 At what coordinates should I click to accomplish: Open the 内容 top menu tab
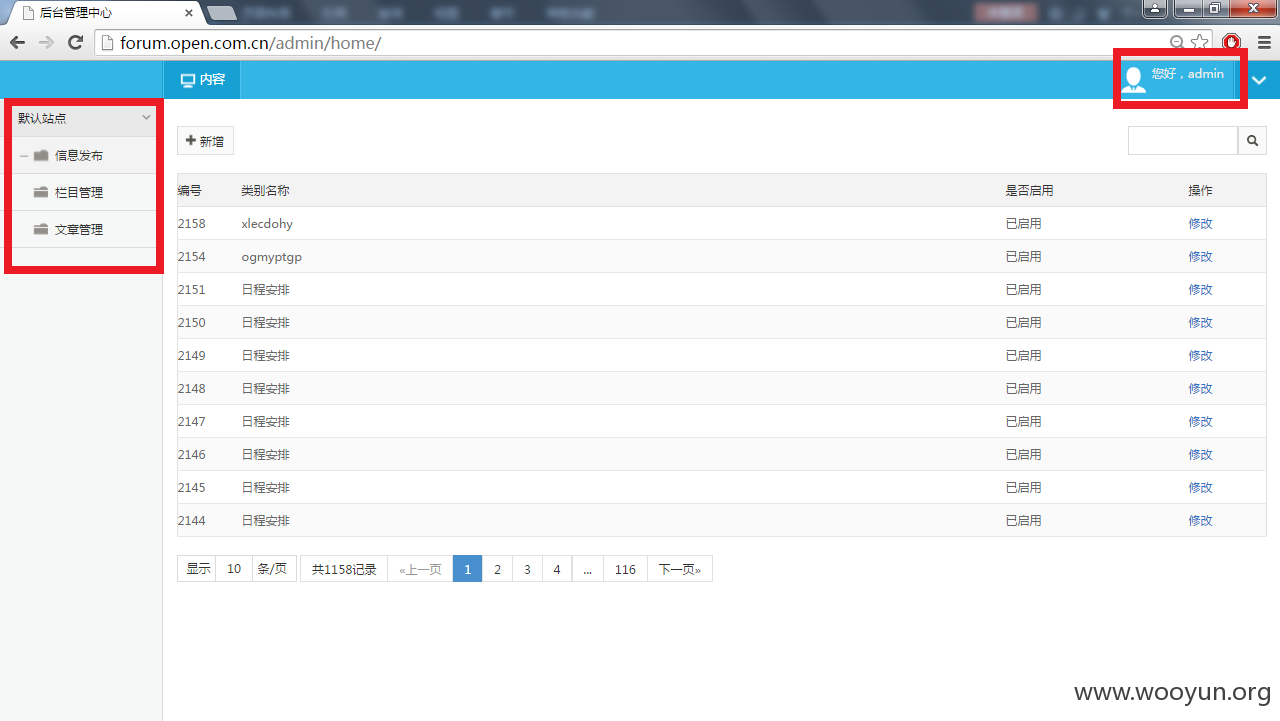202,80
